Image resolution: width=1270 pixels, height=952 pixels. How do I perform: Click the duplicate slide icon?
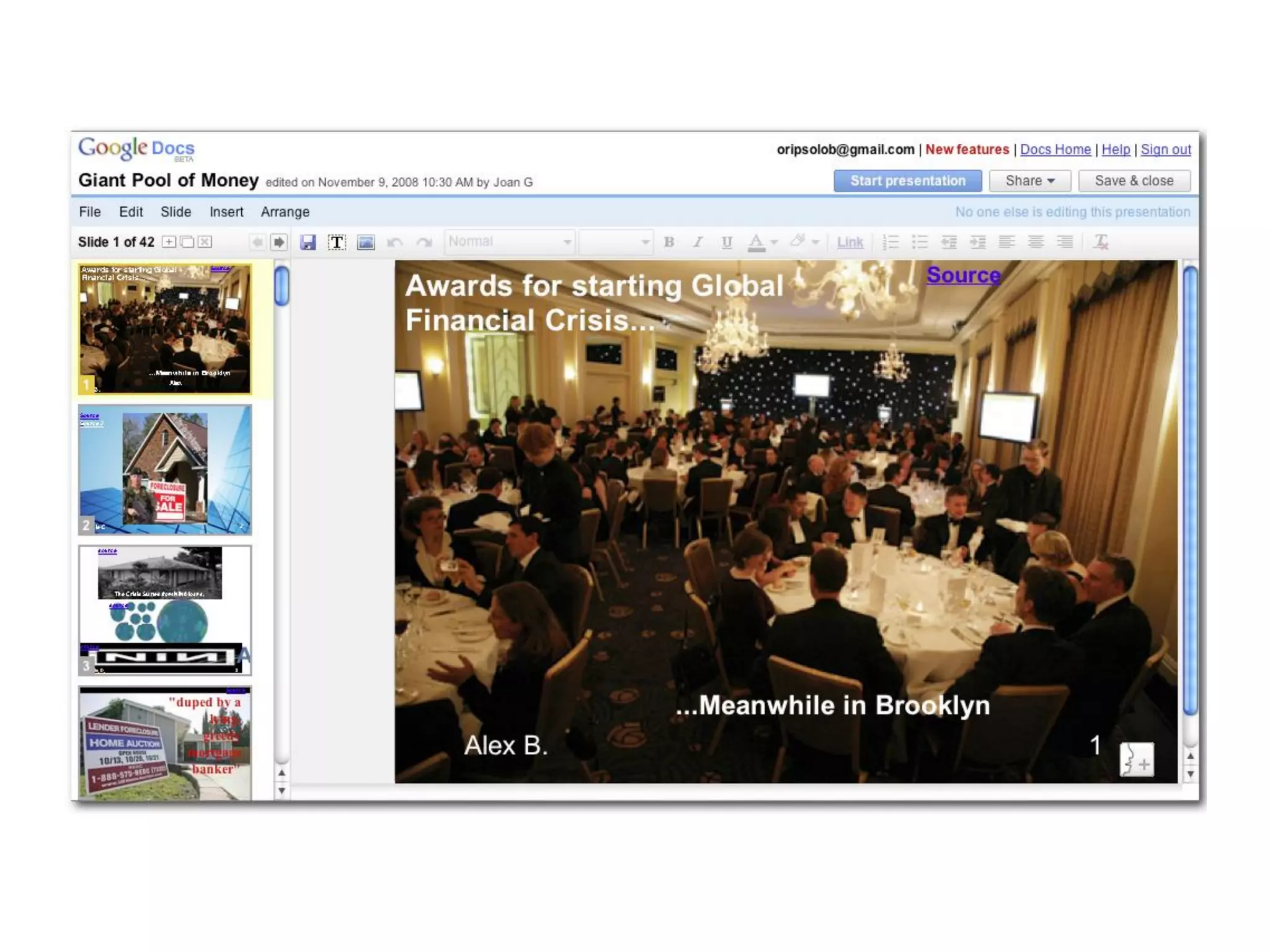187,242
